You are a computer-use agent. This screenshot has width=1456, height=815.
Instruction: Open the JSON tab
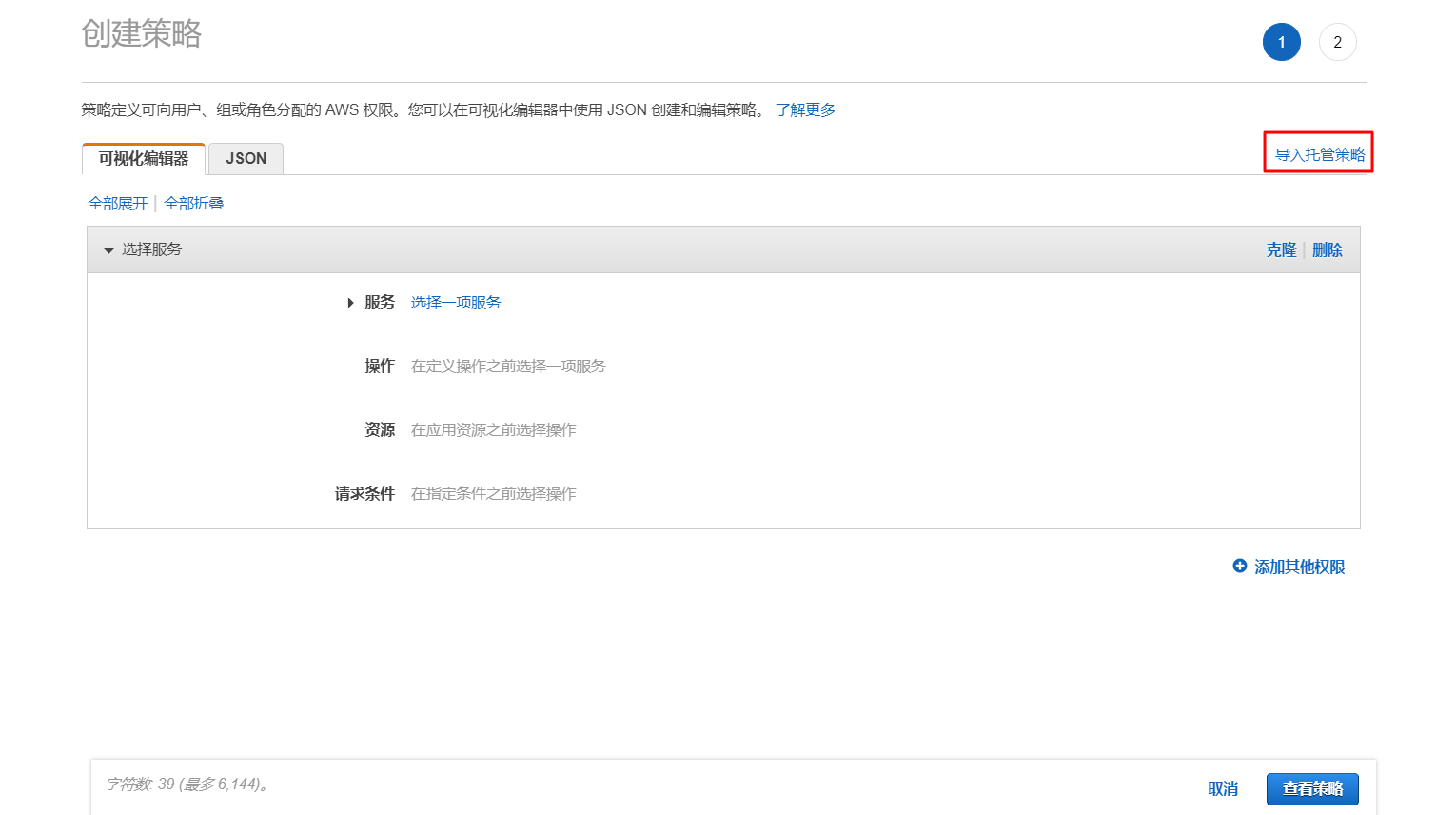(x=246, y=159)
